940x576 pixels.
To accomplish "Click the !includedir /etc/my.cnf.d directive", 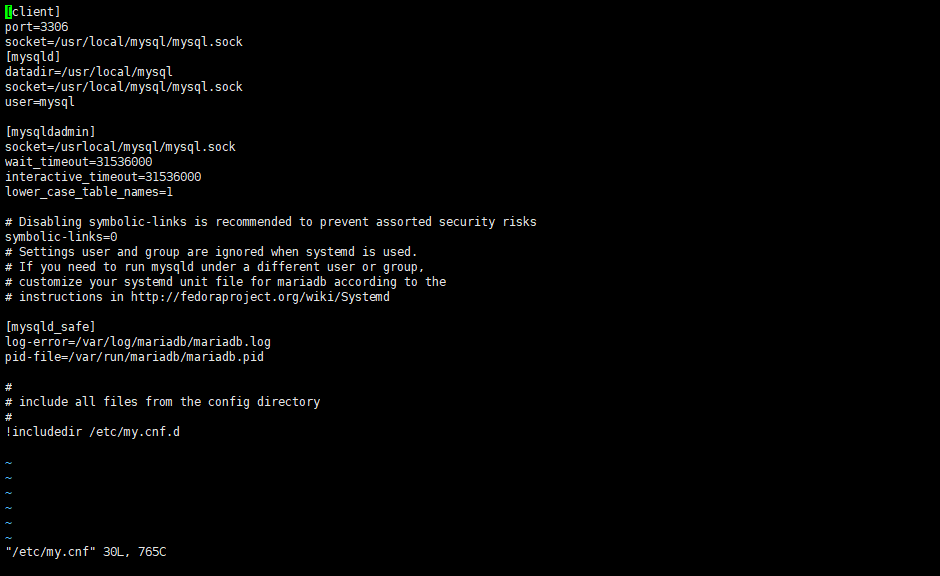I will tap(92, 432).
